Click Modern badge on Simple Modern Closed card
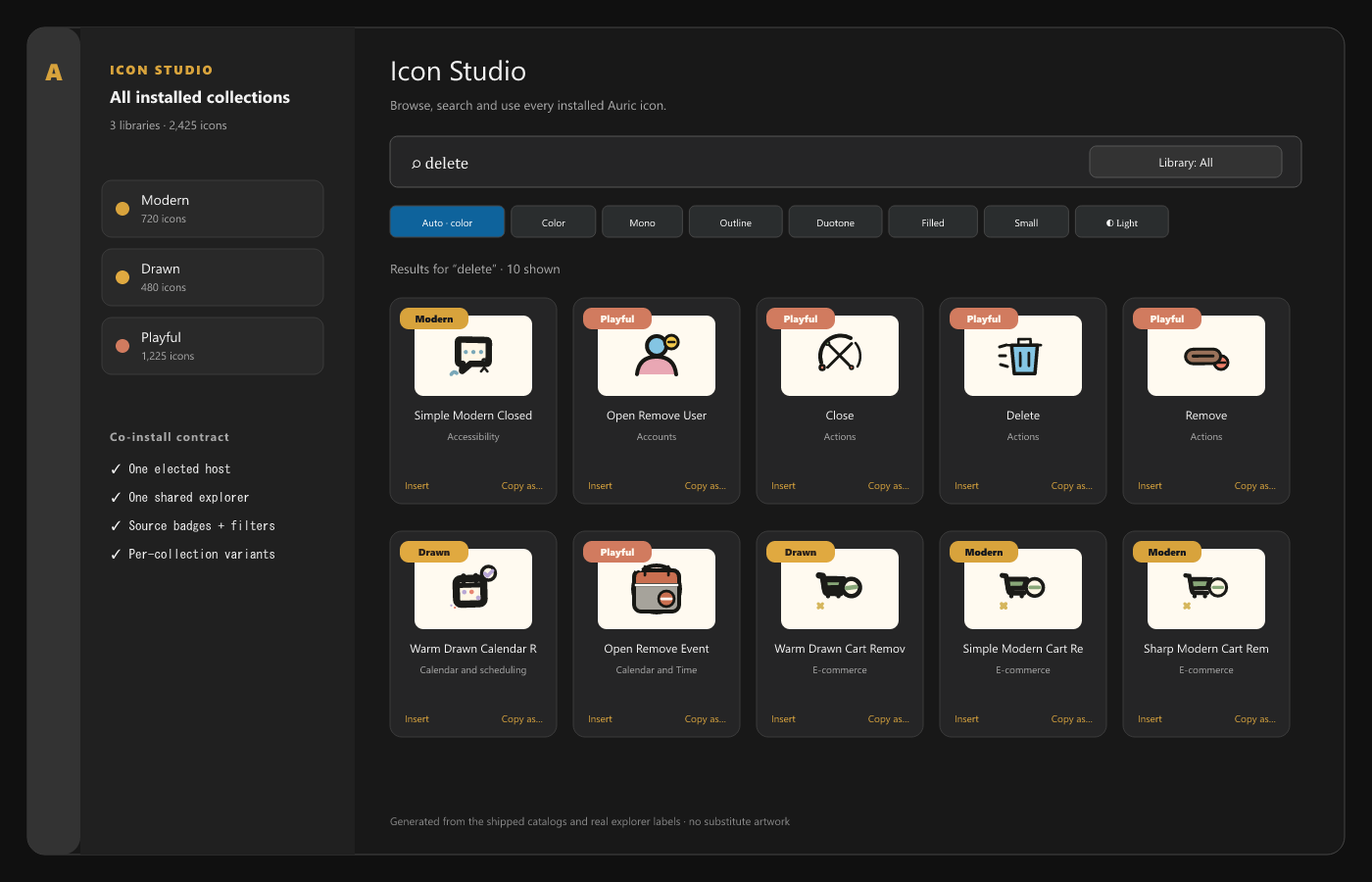The width and height of the screenshot is (1372, 882). tap(434, 318)
